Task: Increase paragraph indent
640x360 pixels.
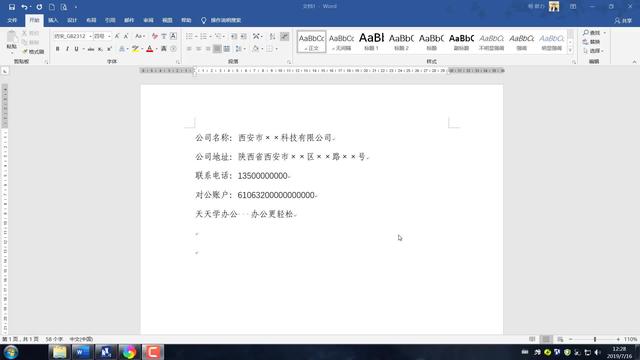Action: point(243,36)
